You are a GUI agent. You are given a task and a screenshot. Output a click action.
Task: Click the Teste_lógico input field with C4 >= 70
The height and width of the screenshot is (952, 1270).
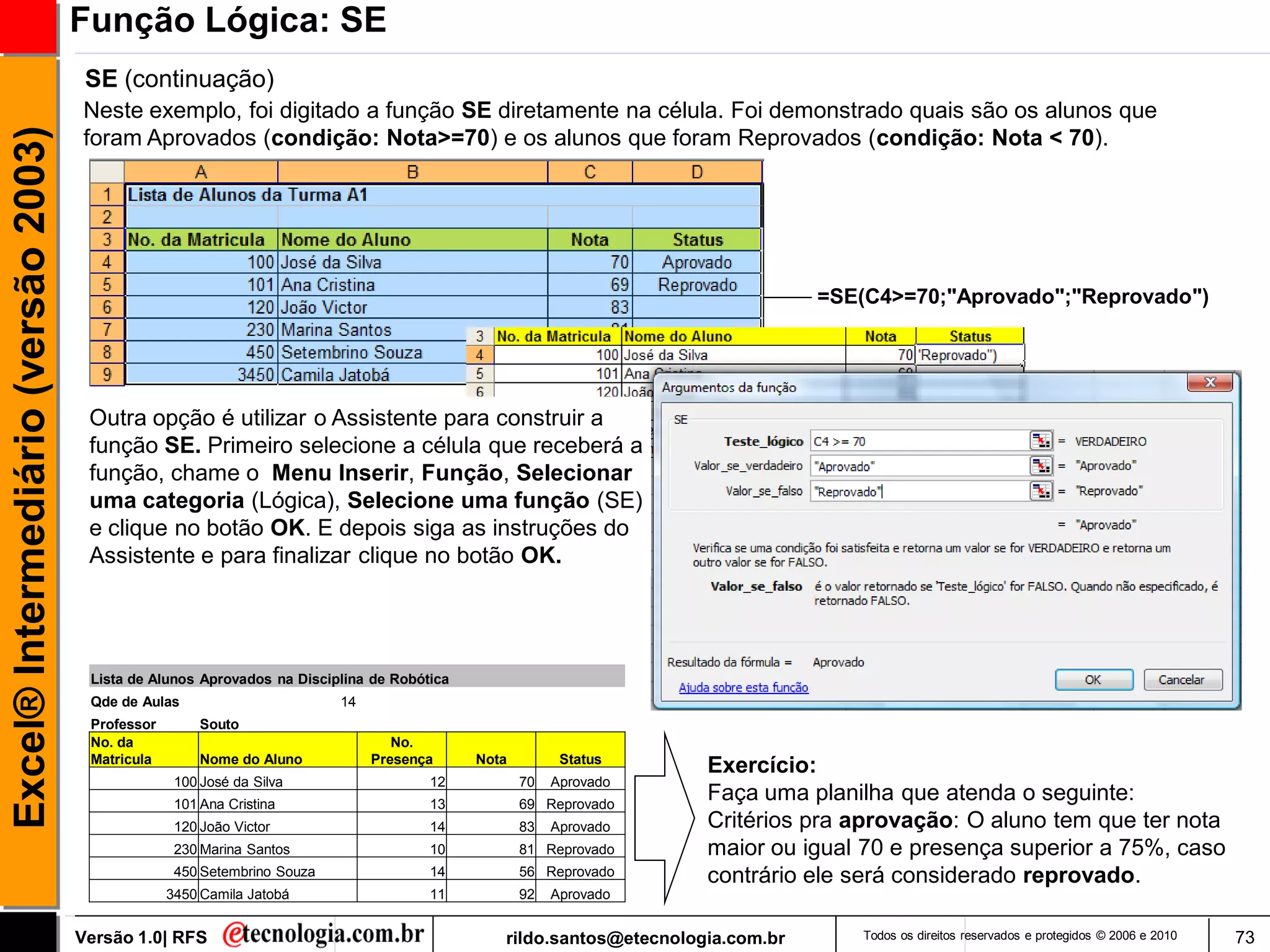click(920, 441)
